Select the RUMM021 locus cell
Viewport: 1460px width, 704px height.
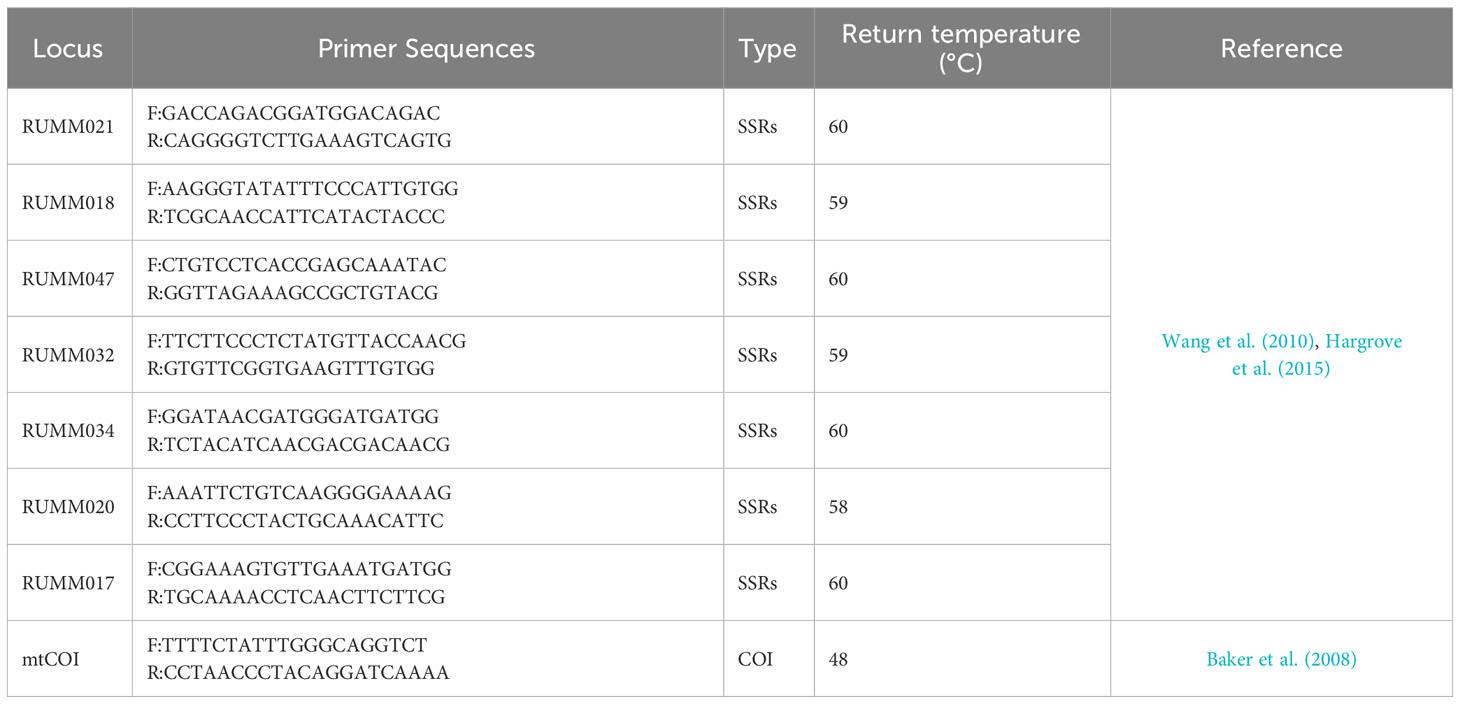pyautogui.click(x=69, y=127)
